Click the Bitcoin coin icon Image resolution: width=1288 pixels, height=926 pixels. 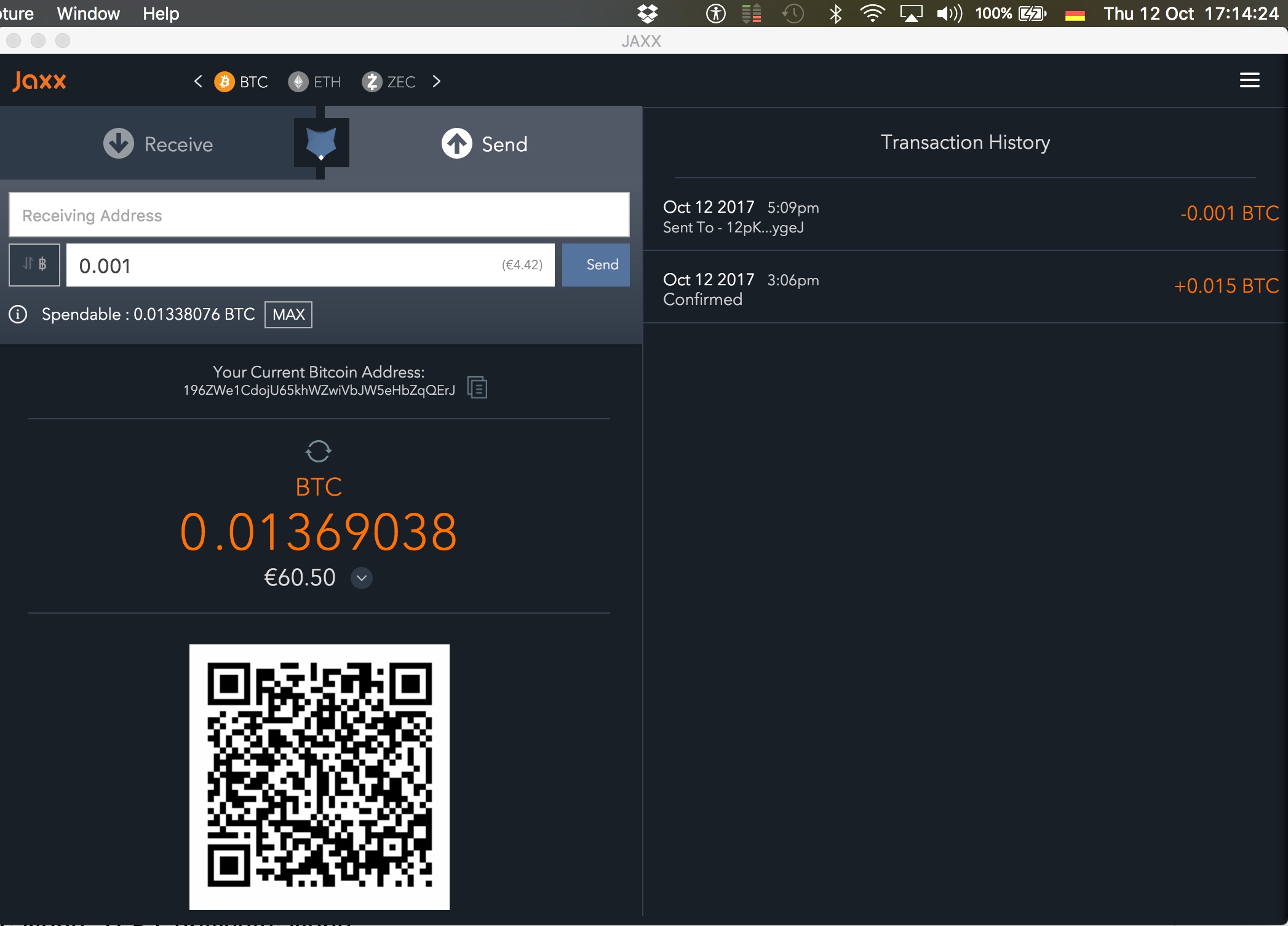(x=225, y=82)
